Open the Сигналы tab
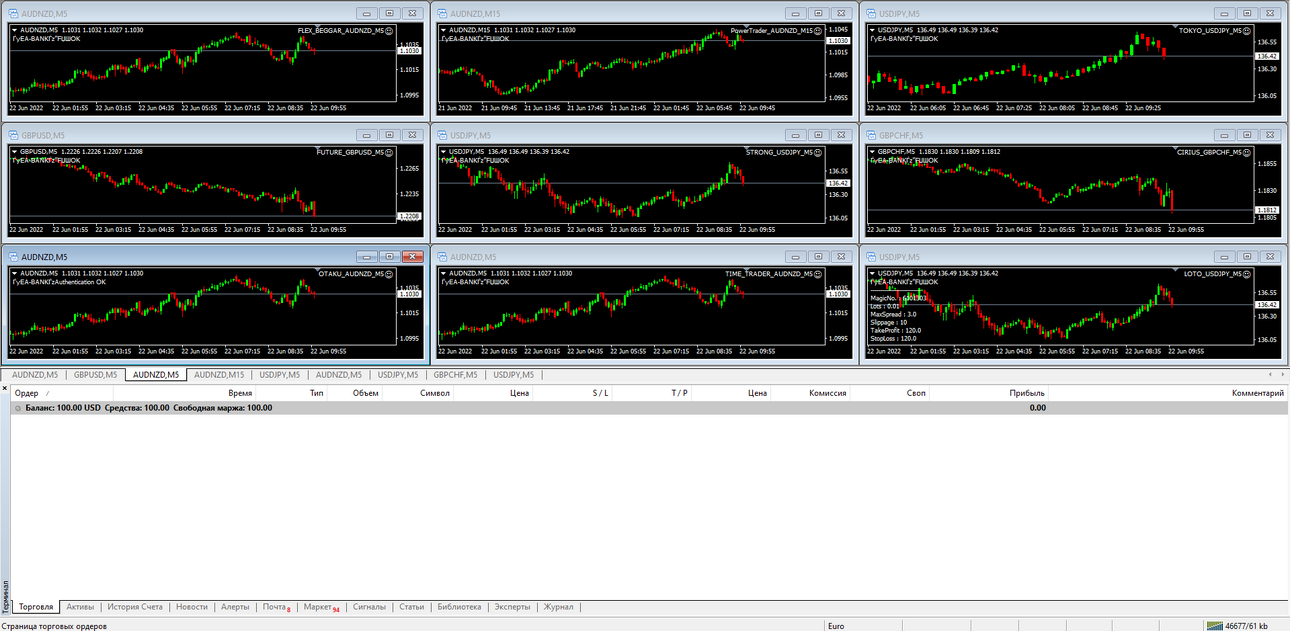The image size is (1290, 631). click(369, 607)
